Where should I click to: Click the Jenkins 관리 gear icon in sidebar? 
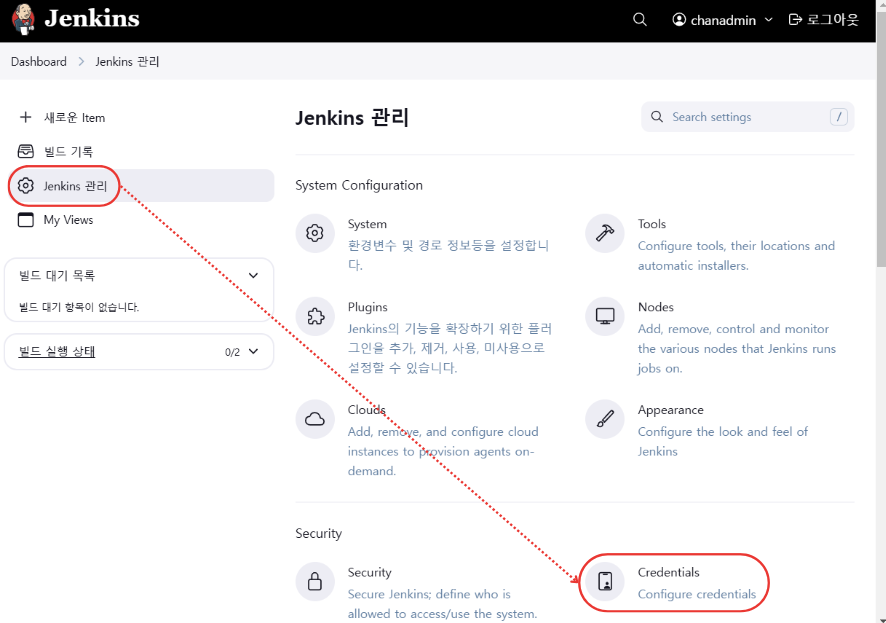tap(25, 185)
